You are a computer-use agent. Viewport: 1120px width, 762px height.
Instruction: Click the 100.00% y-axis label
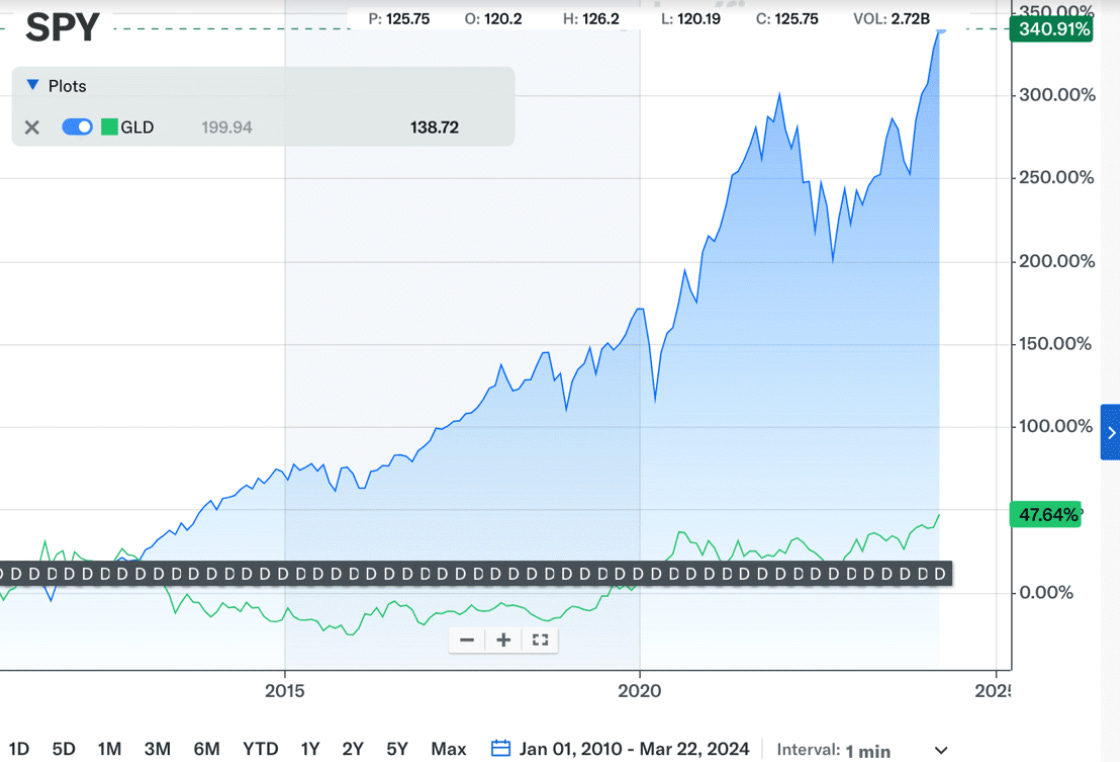(x=1056, y=426)
